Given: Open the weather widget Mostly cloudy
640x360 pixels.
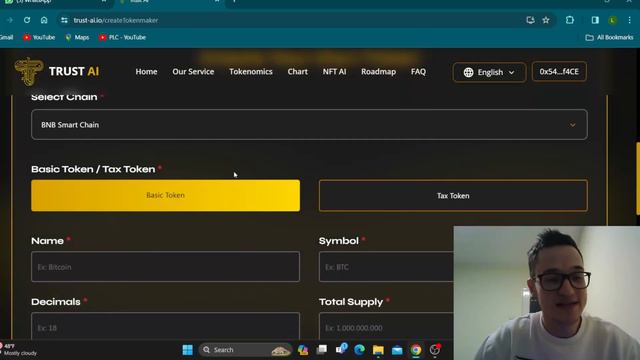Looking at the screenshot, I should 19,350.
